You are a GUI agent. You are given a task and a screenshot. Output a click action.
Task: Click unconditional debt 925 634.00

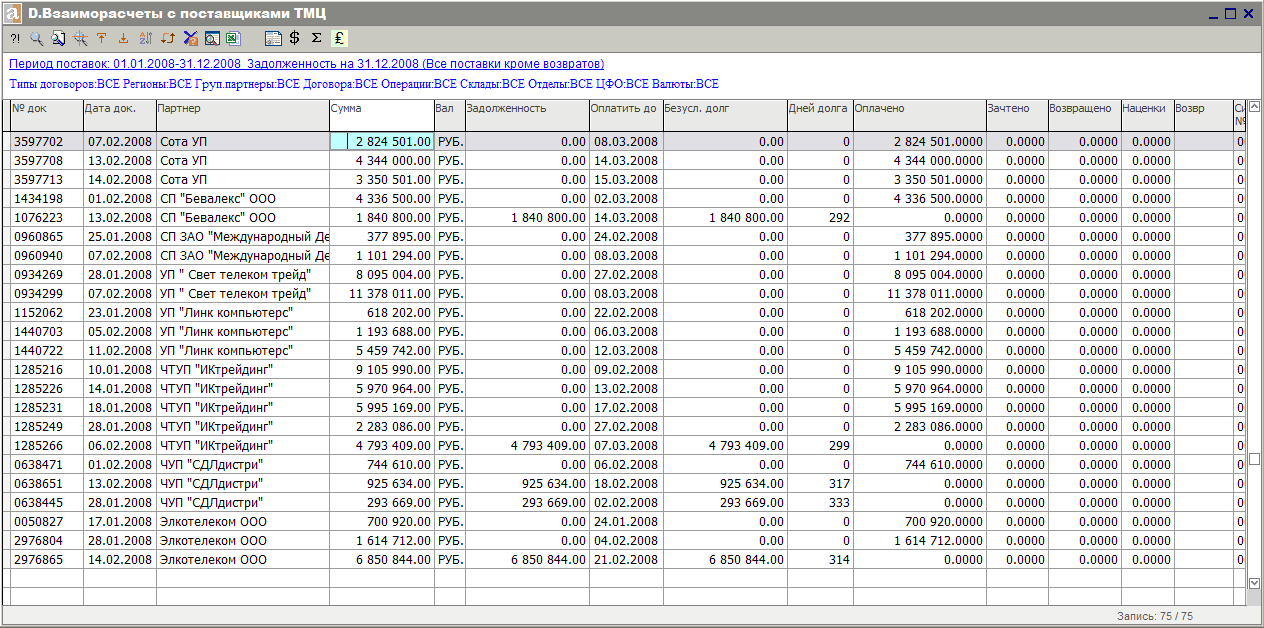coord(725,484)
